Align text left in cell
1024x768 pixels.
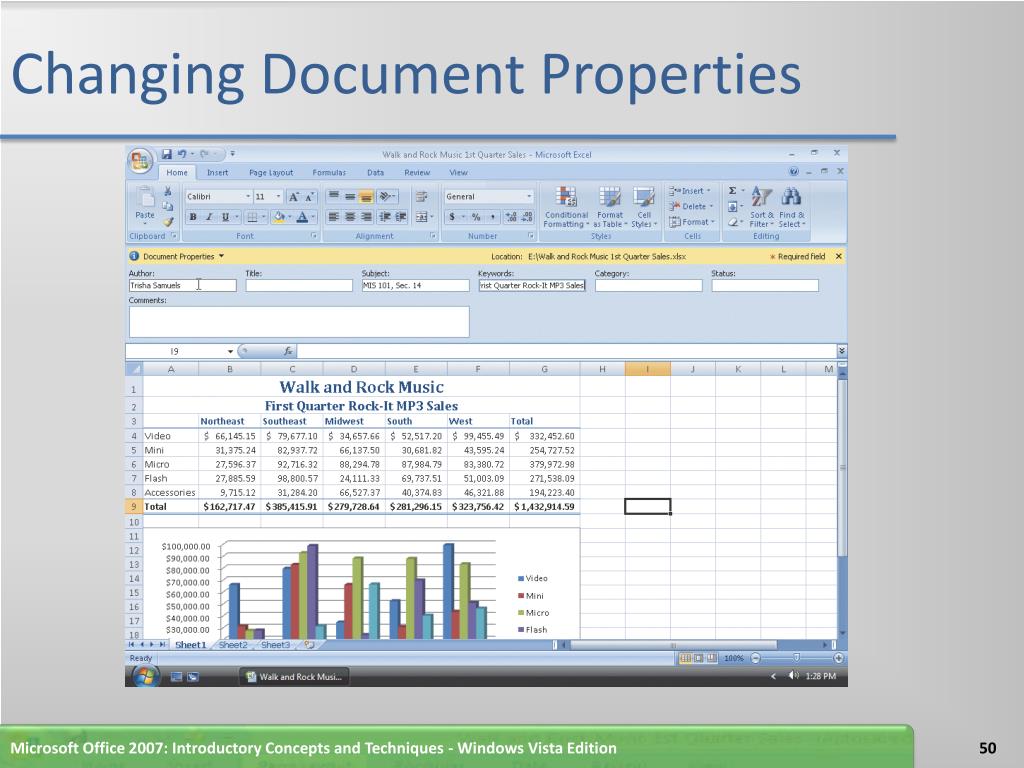[333, 217]
